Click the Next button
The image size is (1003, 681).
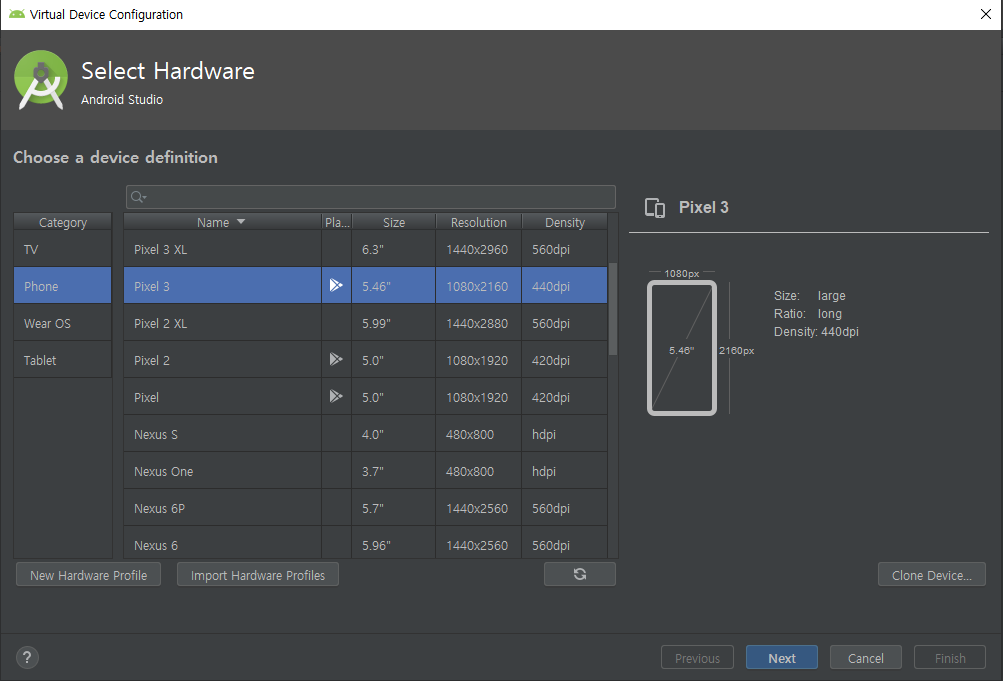click(x=782, y=657)
